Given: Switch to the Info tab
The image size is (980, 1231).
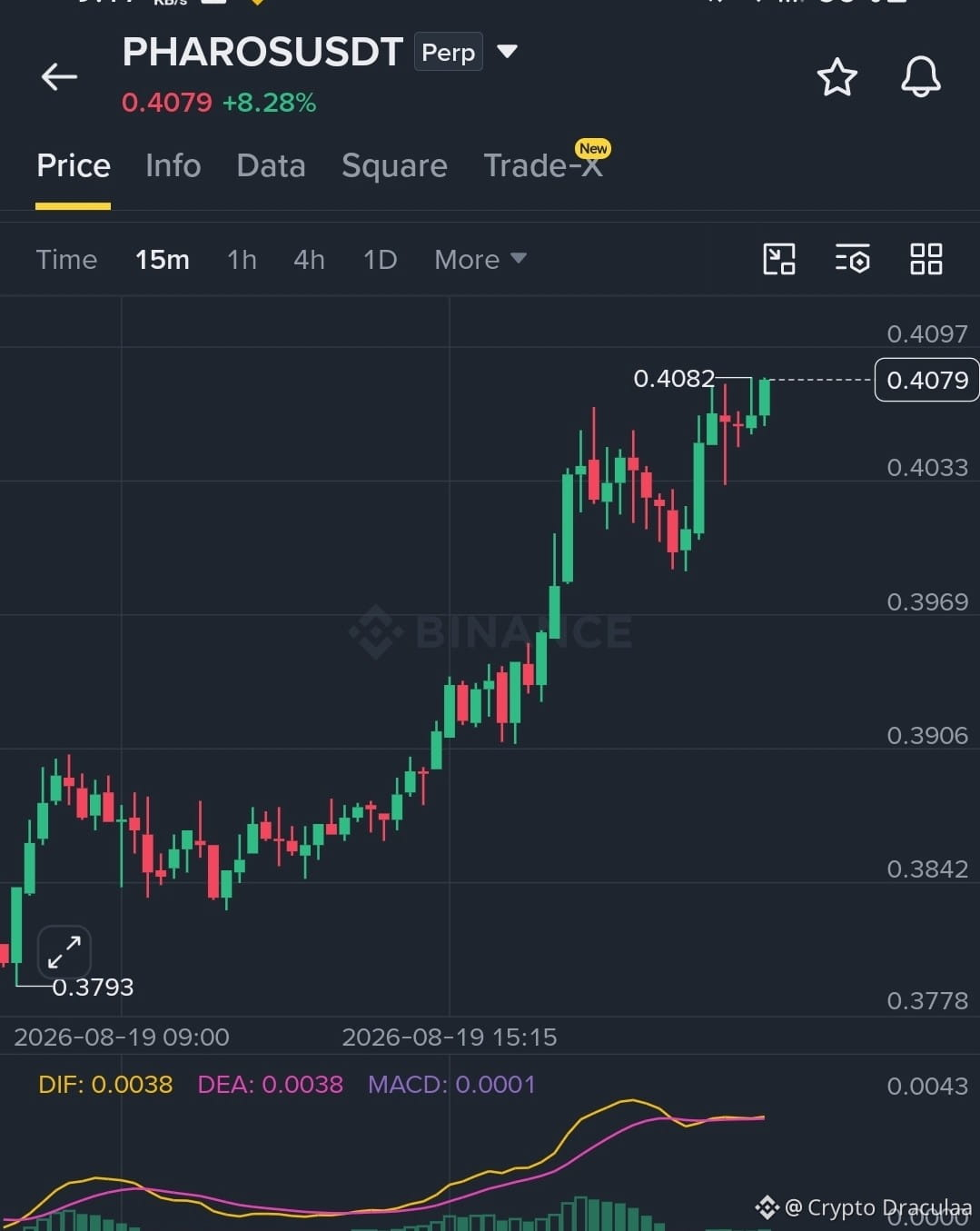Looking at the screenshot, I should click(173, 165).
